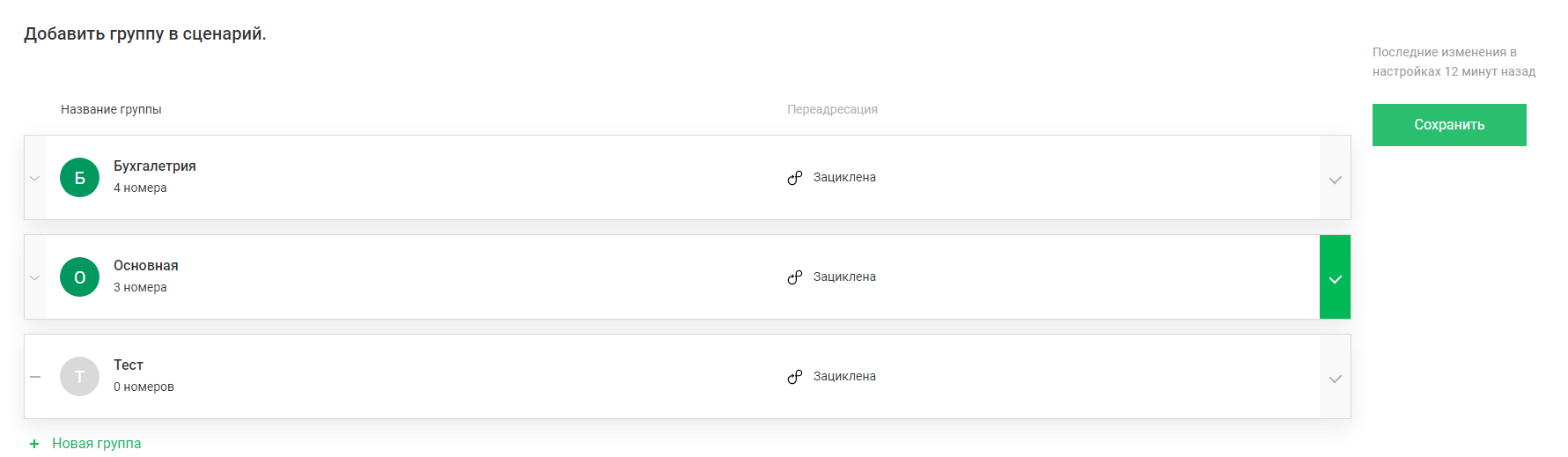Click the grey Т avatar for Тест
The height and width of the screenshot is (457, 1568).
(x=79, y=376)
